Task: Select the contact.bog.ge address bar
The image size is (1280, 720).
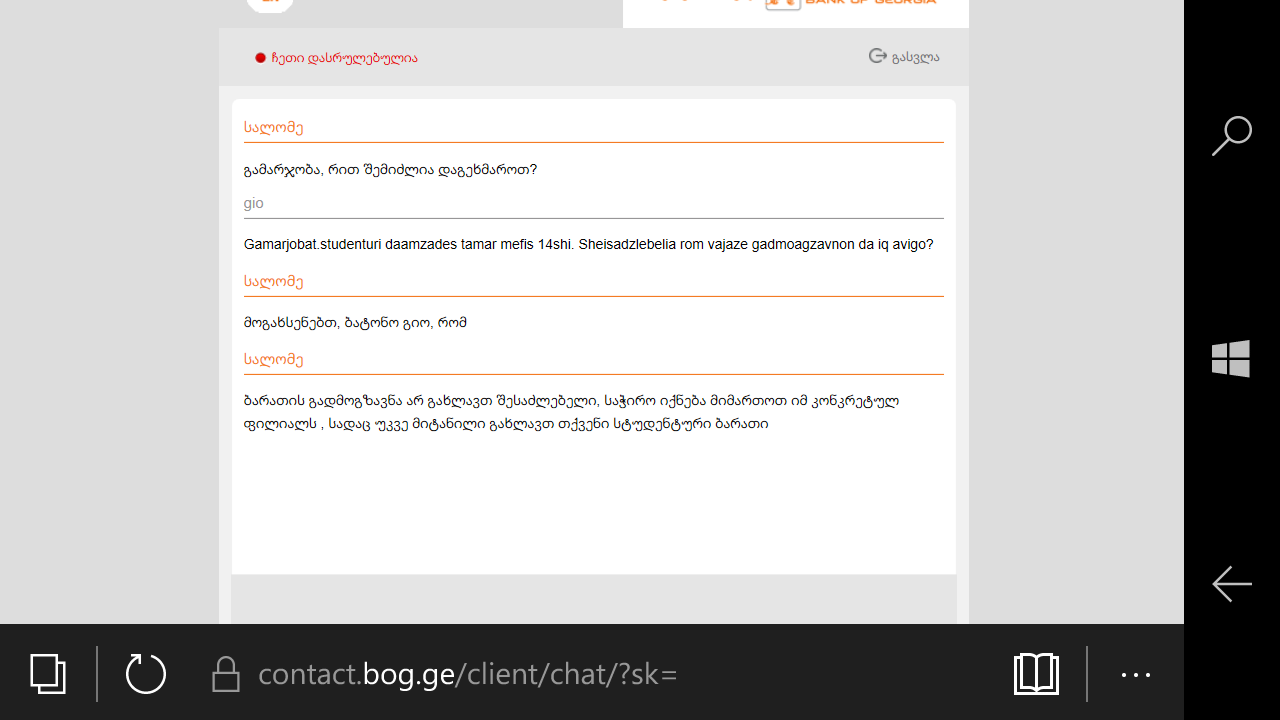Action: pyautogui.click(x=468, y=674)
